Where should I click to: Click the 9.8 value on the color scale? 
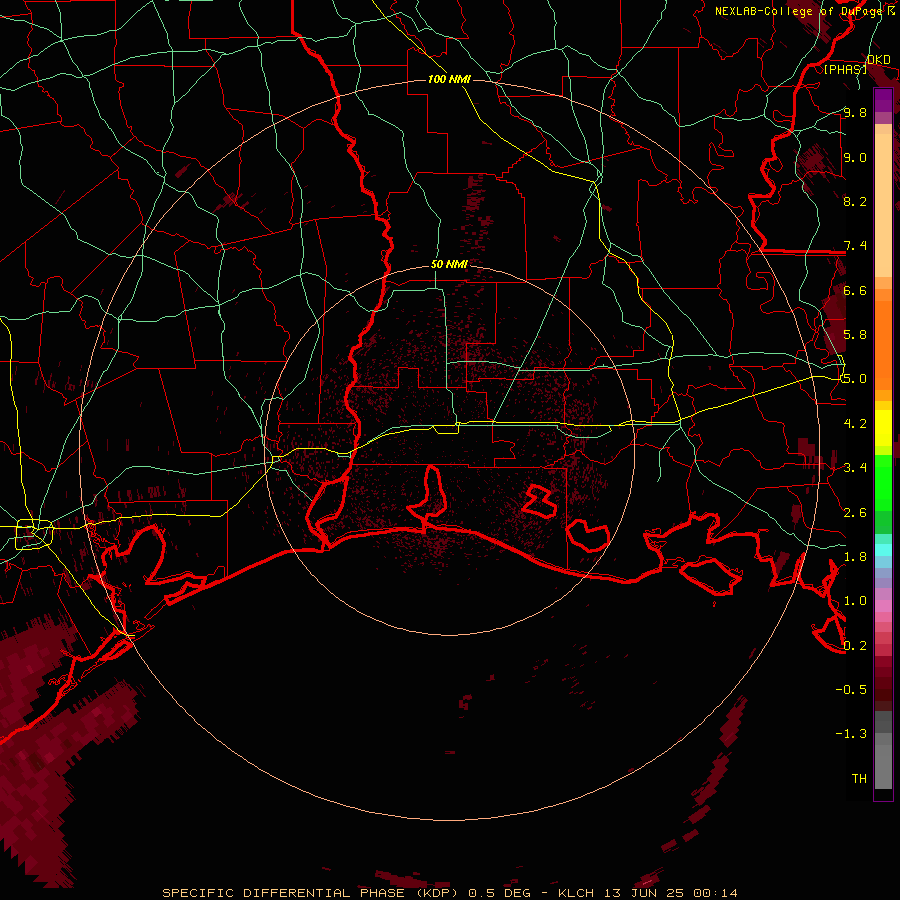855,112
